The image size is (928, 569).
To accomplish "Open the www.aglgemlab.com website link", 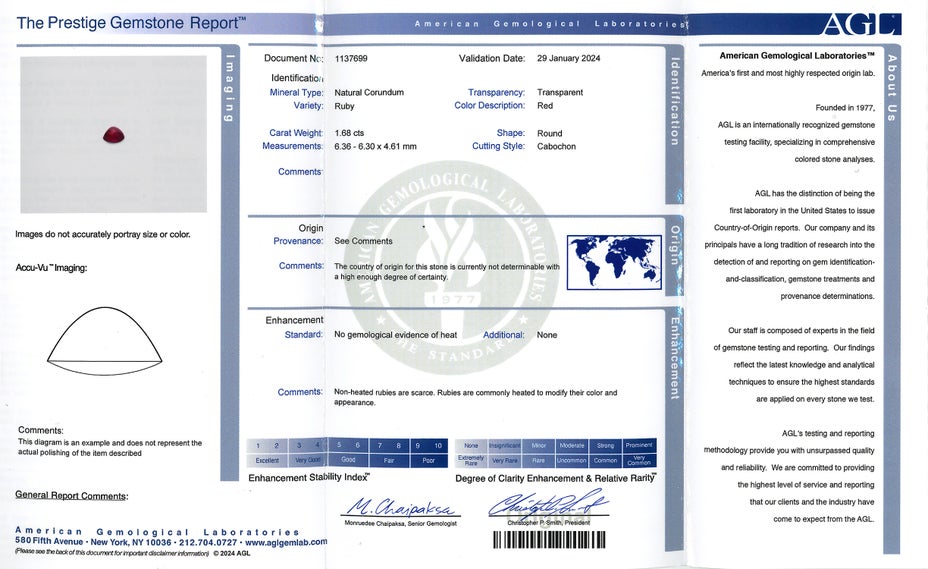I will [x=285, y=542].
